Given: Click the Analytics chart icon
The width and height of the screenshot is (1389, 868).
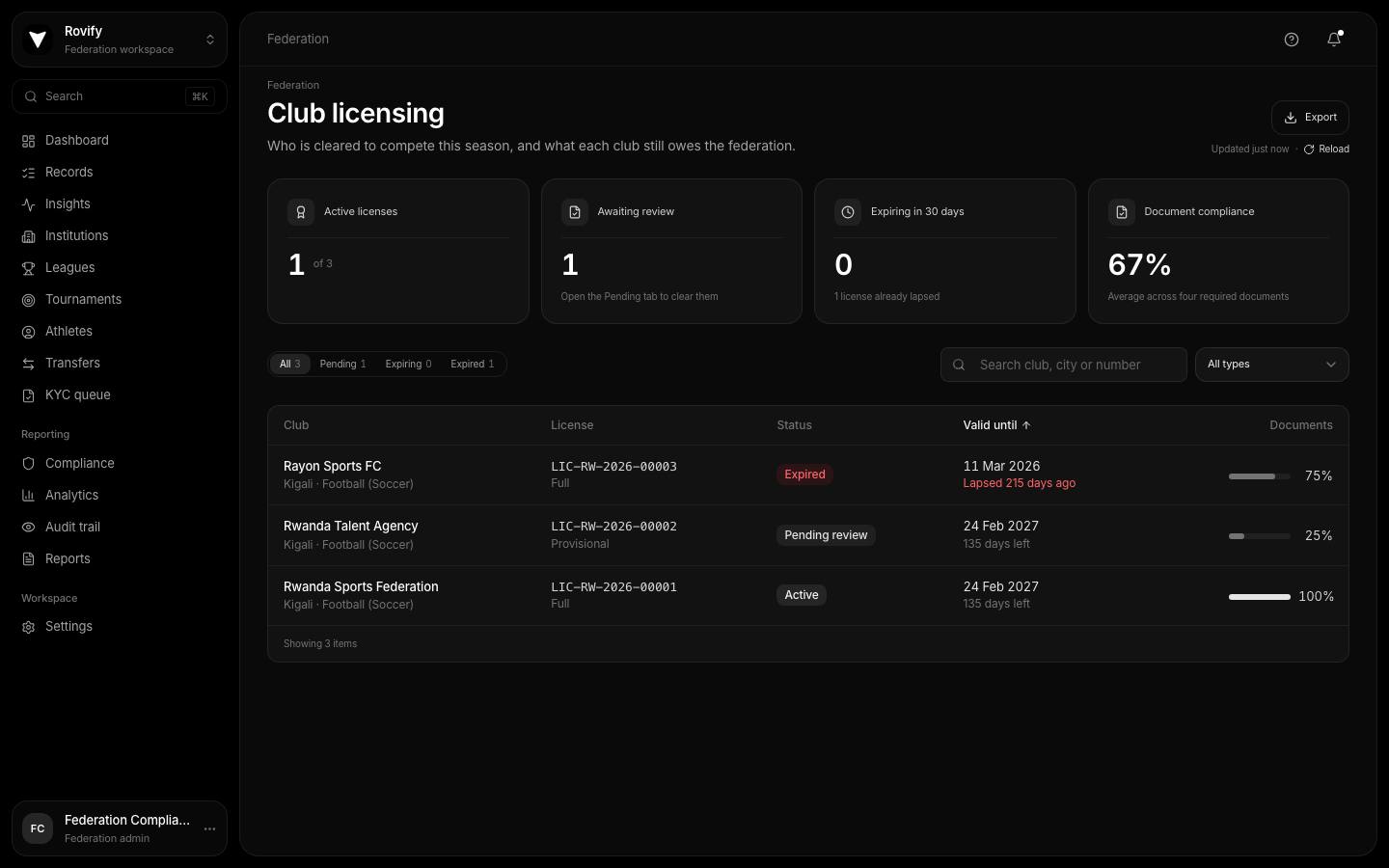Looking at the screenshot, I should [x=29, y=496].
